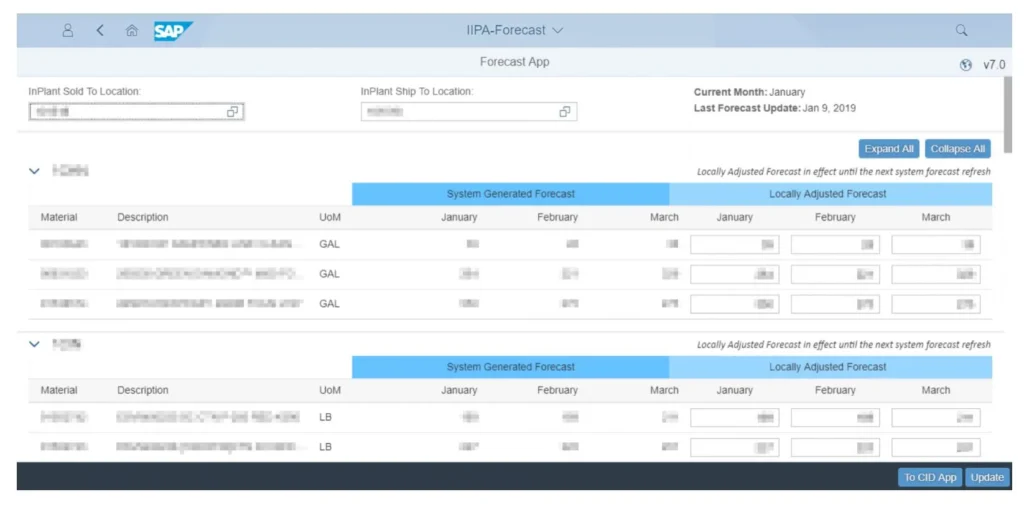Click the Expand All button

(889, 149)
